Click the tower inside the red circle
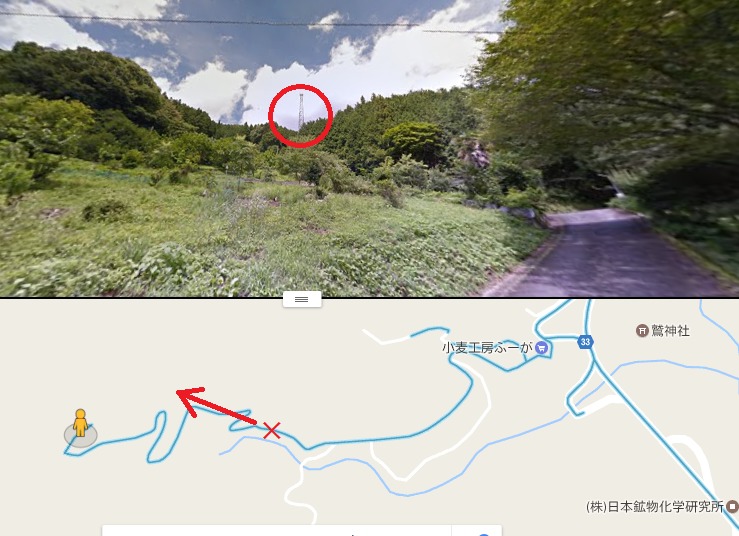This screenshot has width=739, height=536. [x=301, y=112]
